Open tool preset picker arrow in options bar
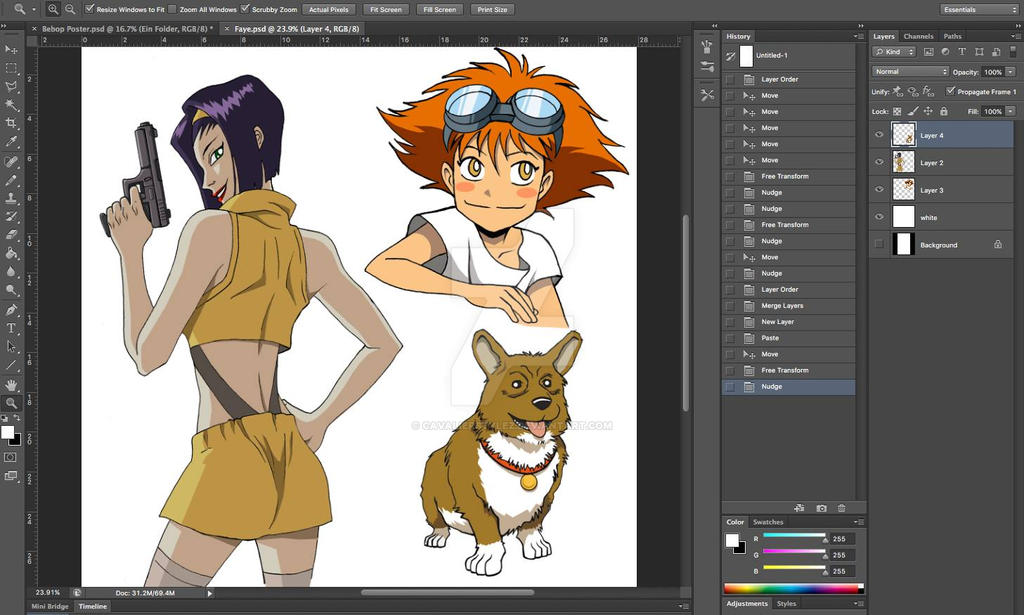The width and height of the screenshot is (1024, 615). pyautogui.click(x=34, y=10)
